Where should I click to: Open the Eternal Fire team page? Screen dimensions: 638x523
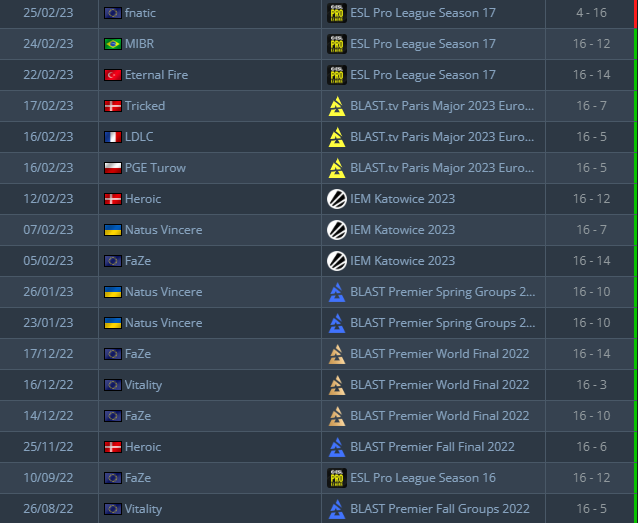tap(156, 75)
